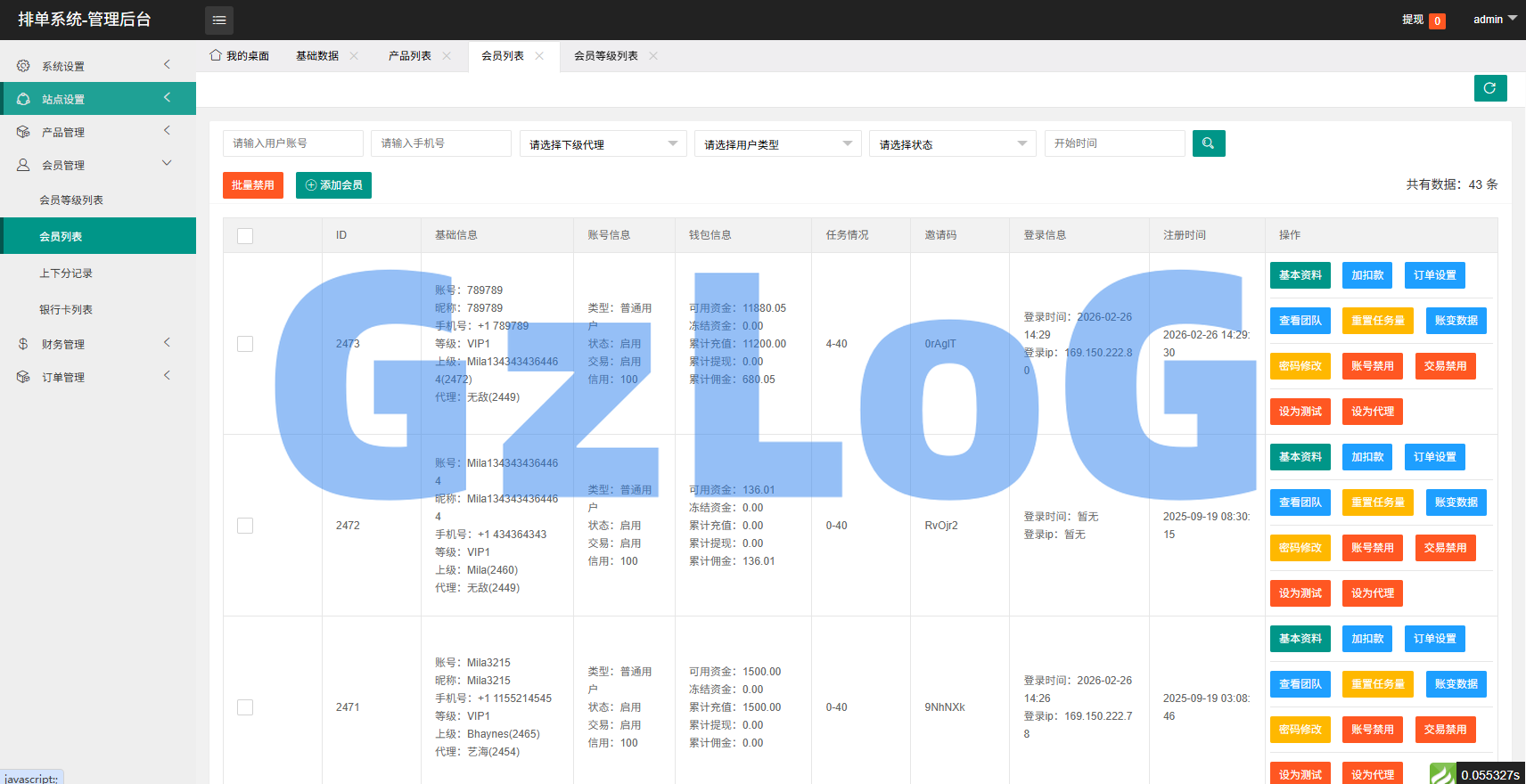Switch to the 会员等级列表 tab
The image size is (1526, 784).
click(605, 56)
